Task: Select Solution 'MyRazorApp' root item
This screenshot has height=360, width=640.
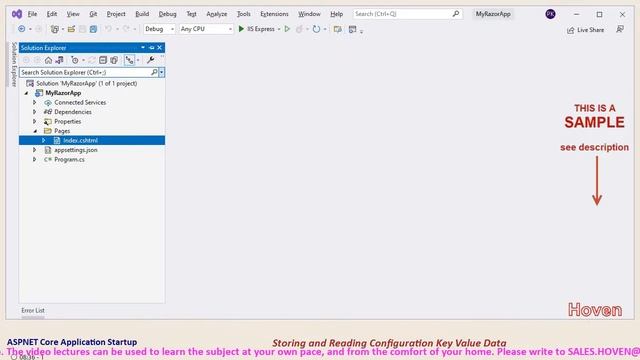Action: click(x=87, y=83)
